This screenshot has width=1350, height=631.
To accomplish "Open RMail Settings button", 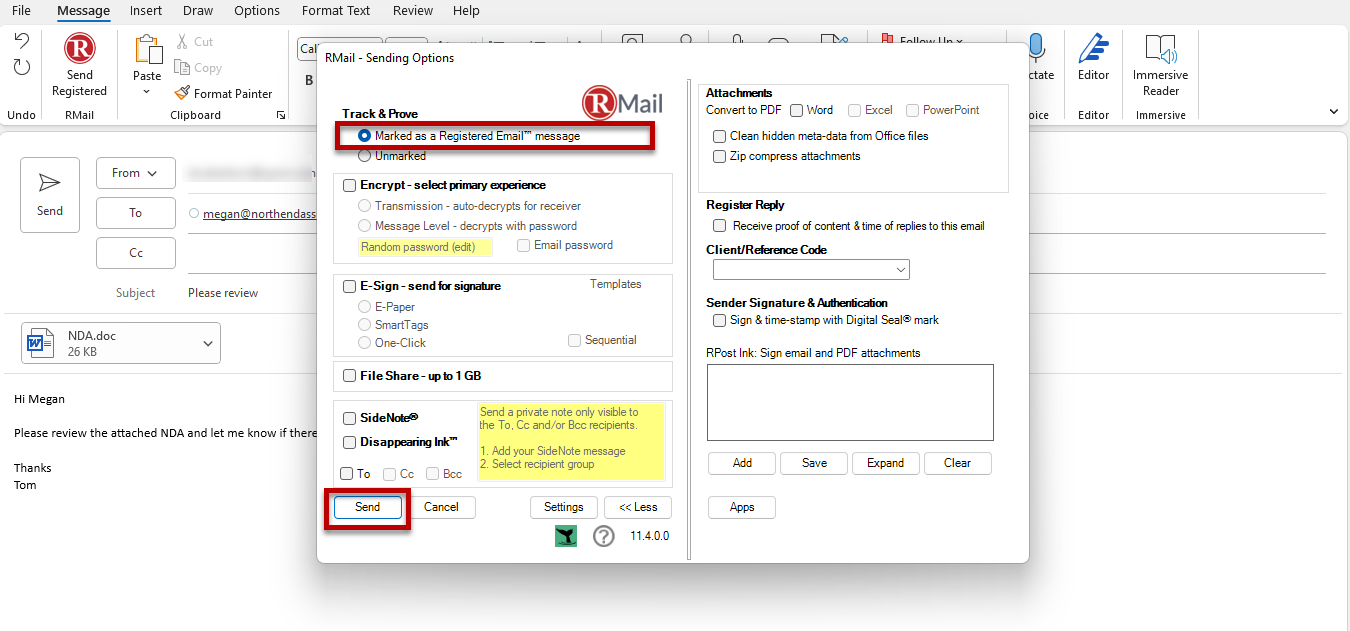I will 564,507.
